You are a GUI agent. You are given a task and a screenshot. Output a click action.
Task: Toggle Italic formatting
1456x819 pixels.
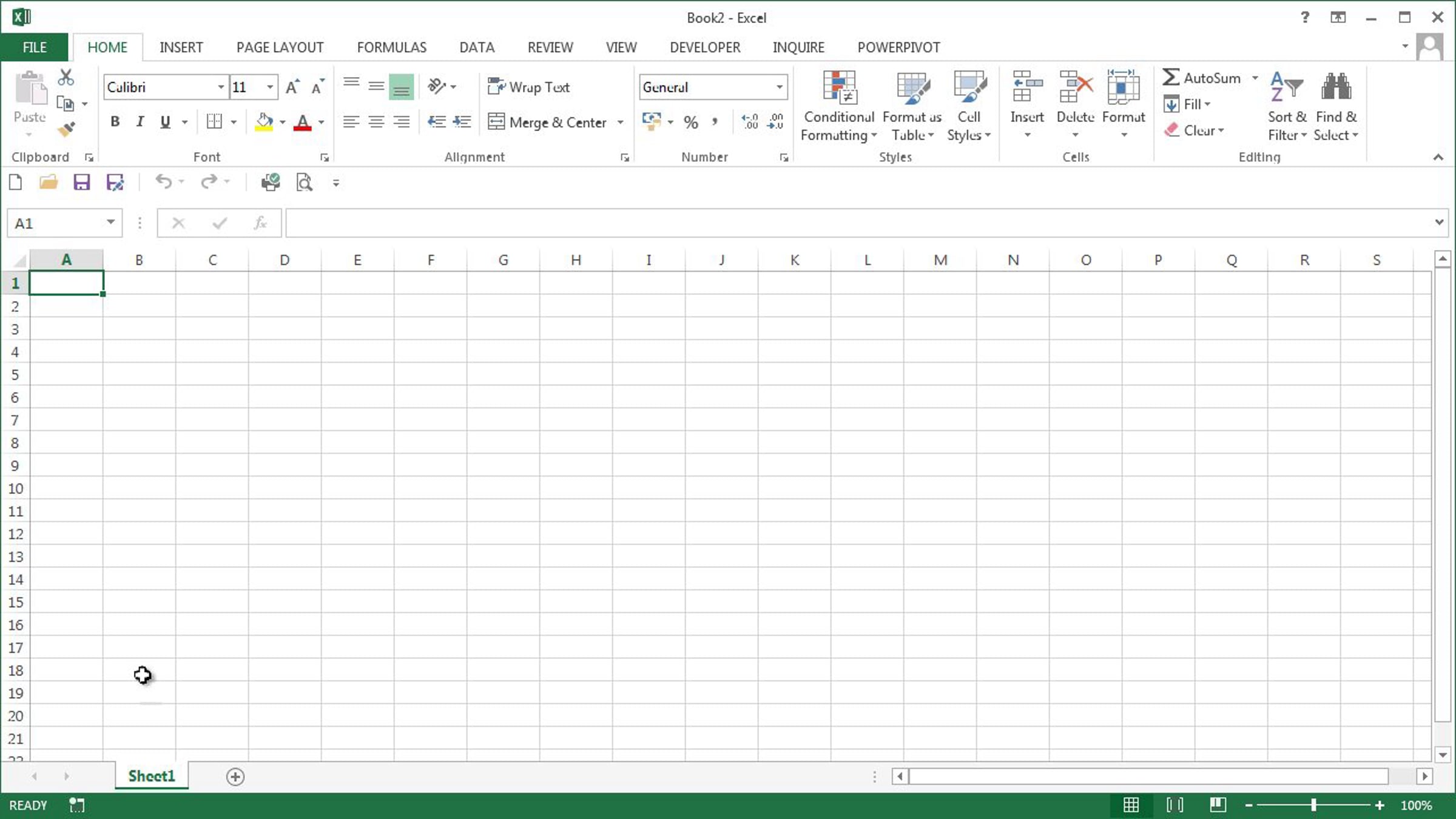coord(140,122)
